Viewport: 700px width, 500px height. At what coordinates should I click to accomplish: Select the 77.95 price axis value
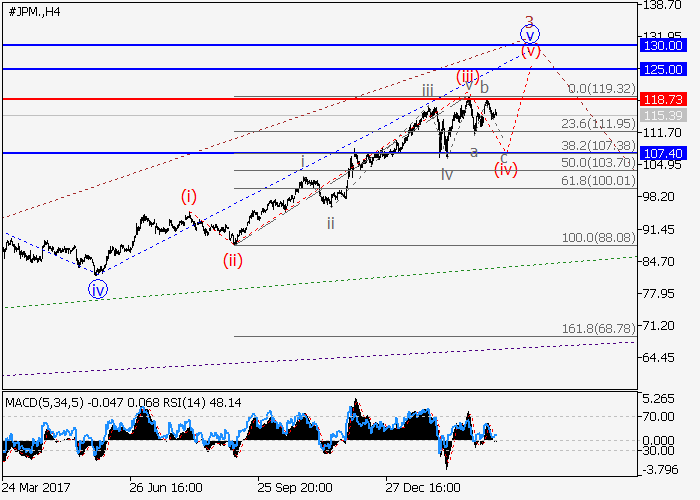coord(658,294)
